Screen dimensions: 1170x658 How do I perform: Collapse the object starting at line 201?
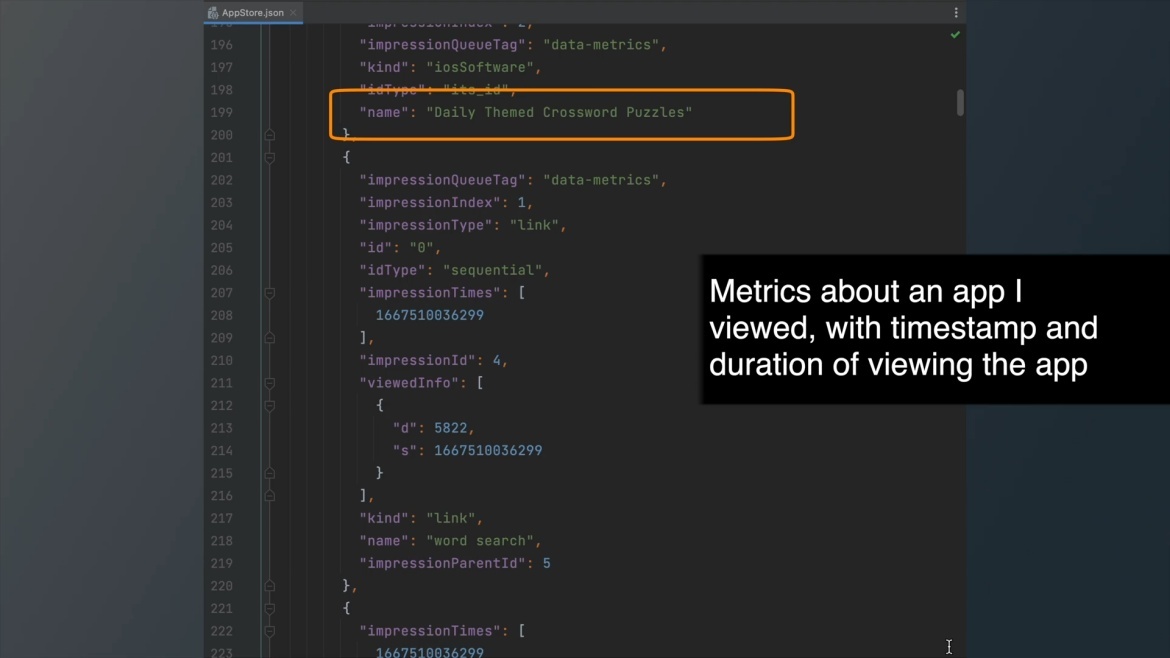click(269, 157)
